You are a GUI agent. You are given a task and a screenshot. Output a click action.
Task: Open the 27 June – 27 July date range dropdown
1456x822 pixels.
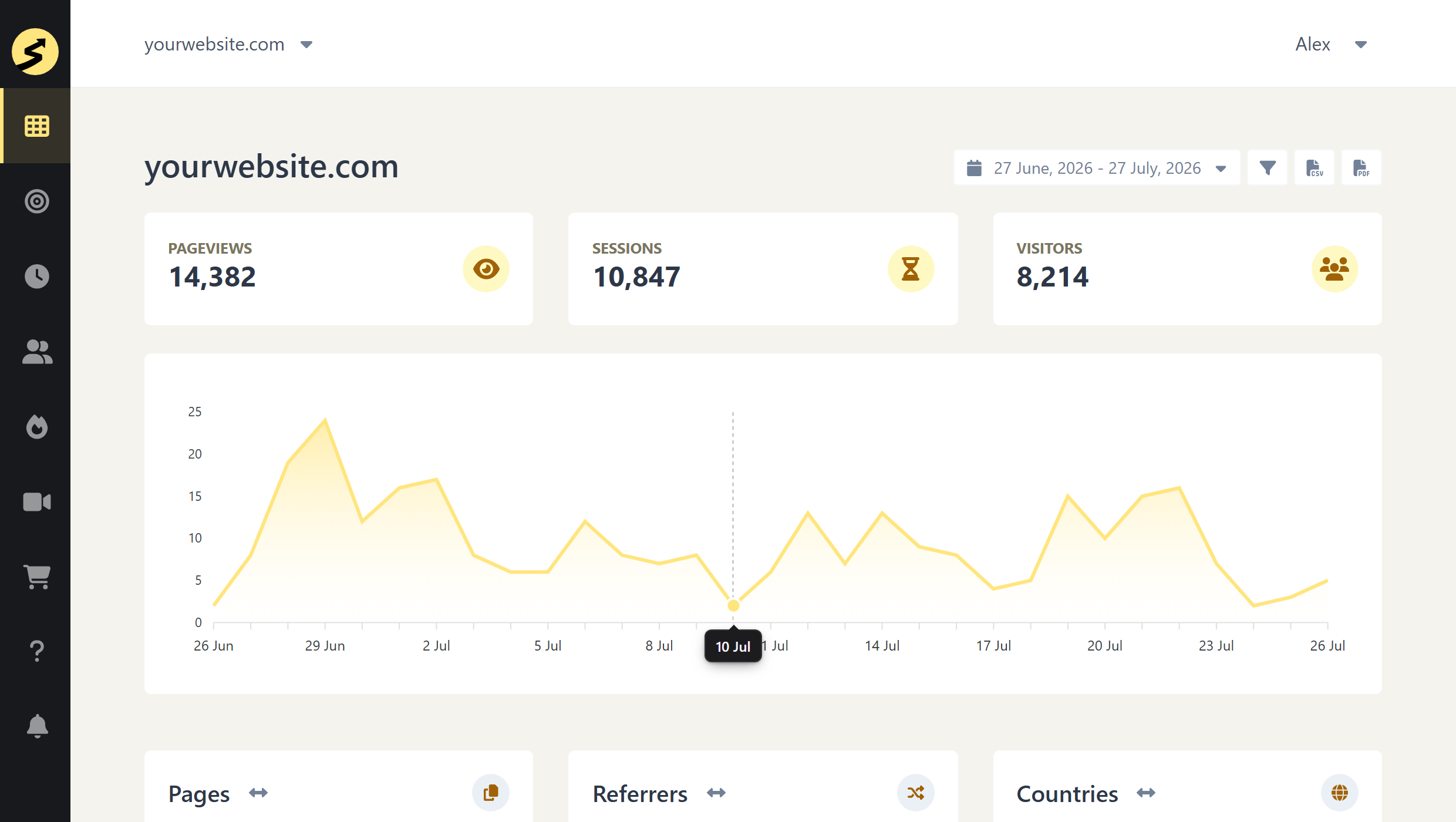(x=1097, y=168)
